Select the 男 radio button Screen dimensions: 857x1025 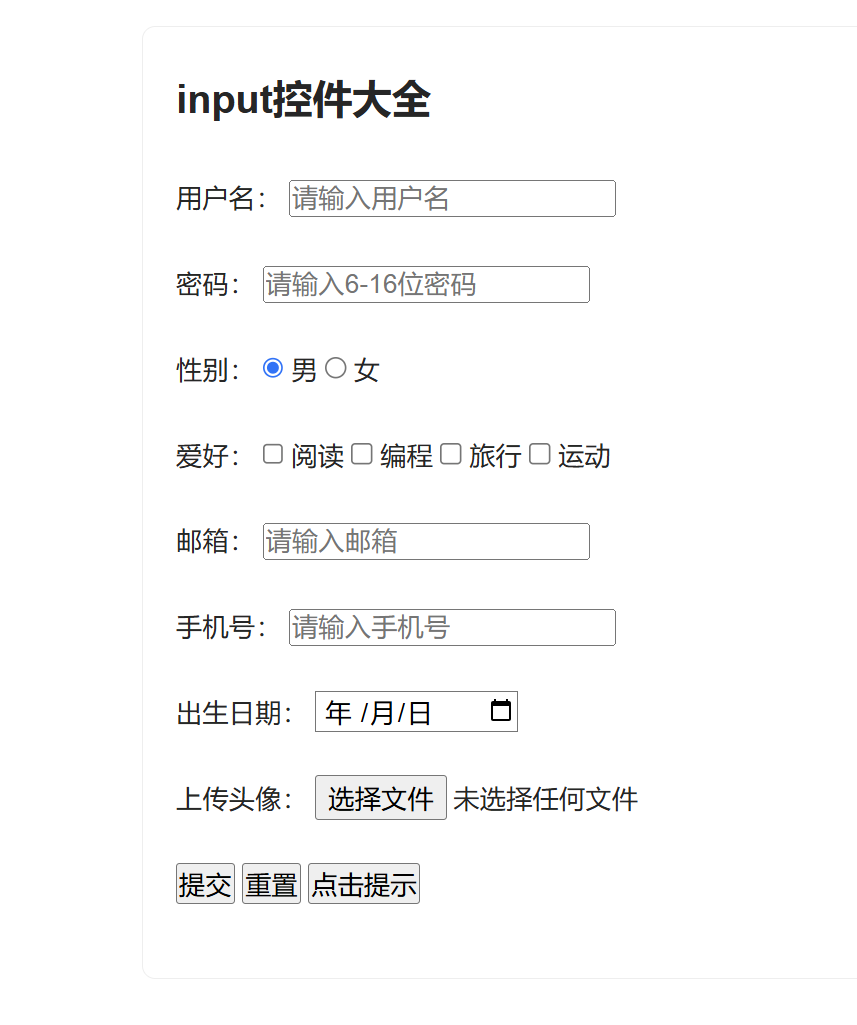pos(273,368)
